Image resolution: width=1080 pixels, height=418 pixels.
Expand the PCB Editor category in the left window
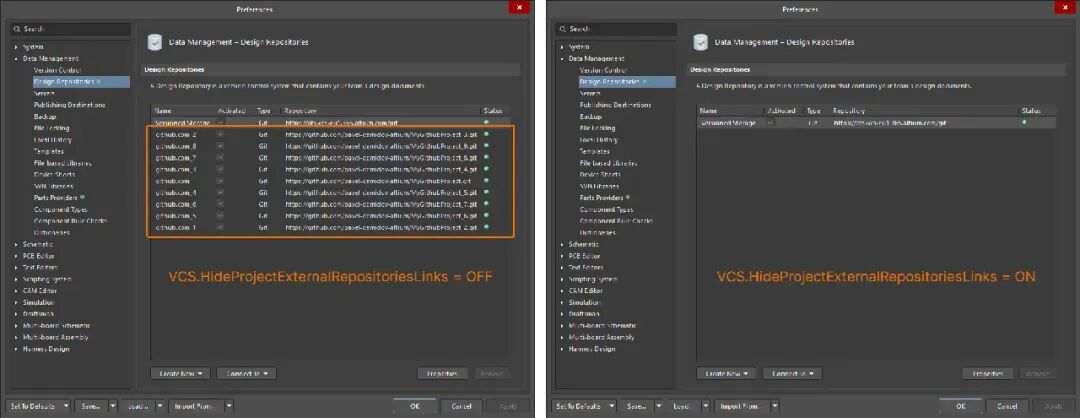coord(17,255)
